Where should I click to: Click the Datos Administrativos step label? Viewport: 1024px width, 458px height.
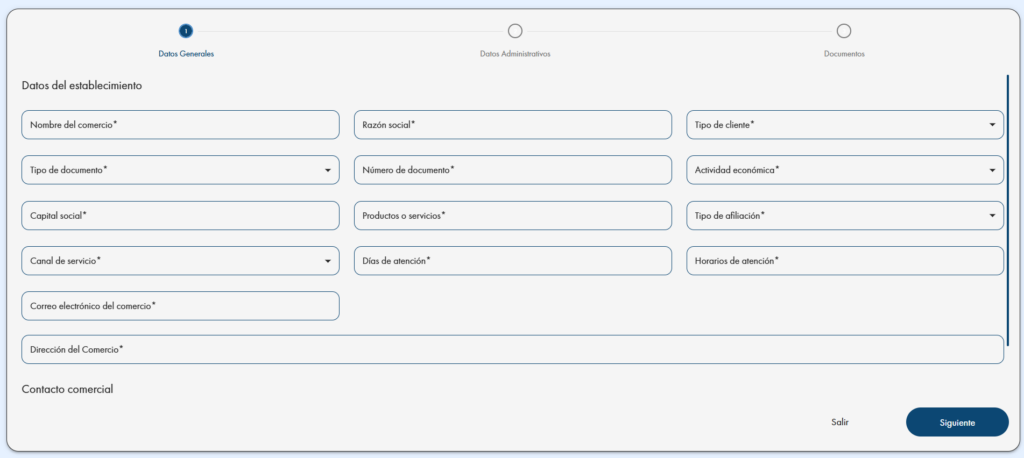(x=515, y=54)
